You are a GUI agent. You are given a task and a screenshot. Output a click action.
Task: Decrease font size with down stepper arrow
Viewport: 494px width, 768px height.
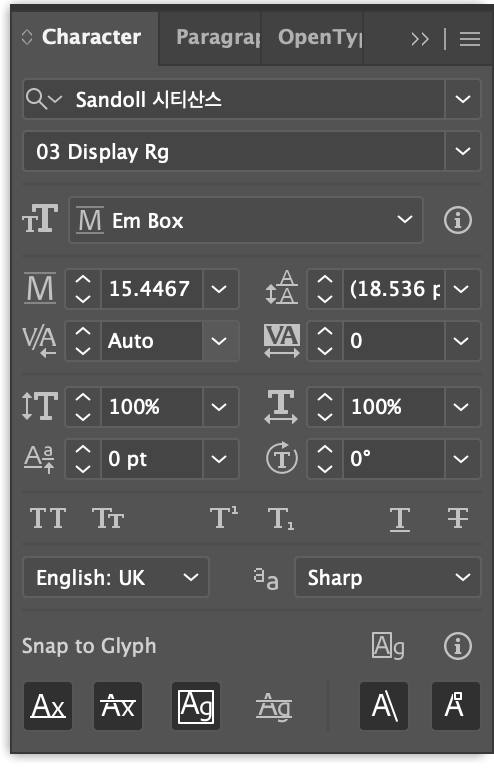click(x=83, y=298)
